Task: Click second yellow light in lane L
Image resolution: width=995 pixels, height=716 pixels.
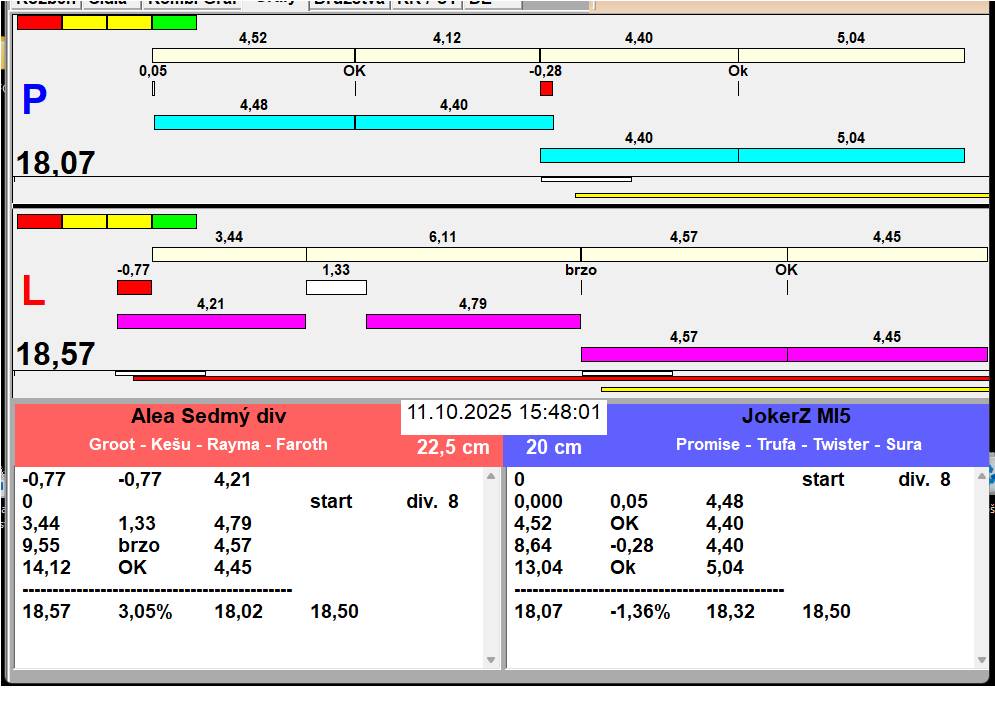Action: tap(129, 222)
